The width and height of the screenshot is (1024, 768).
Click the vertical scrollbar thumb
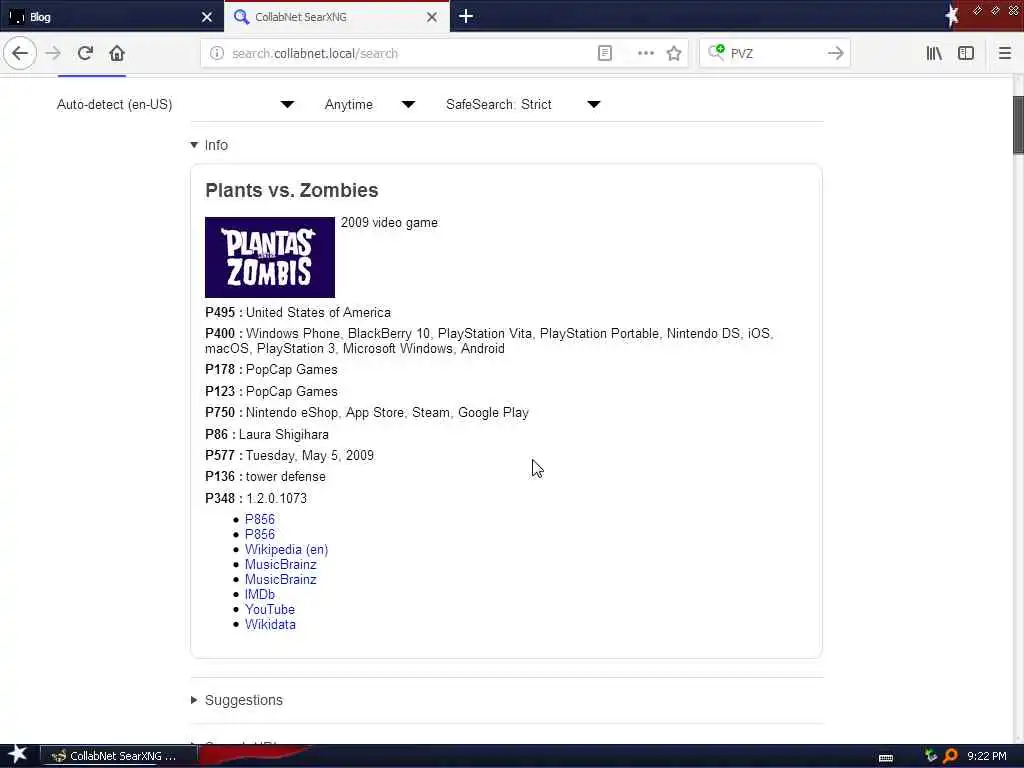(x=1018, y=124)
